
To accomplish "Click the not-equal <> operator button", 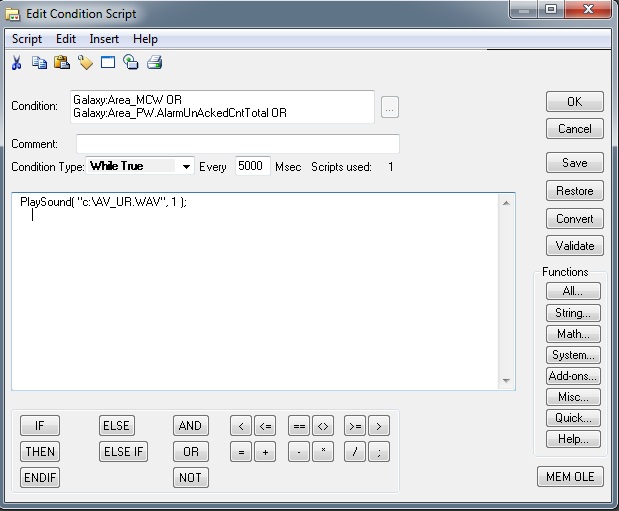I will click(322, 426).
